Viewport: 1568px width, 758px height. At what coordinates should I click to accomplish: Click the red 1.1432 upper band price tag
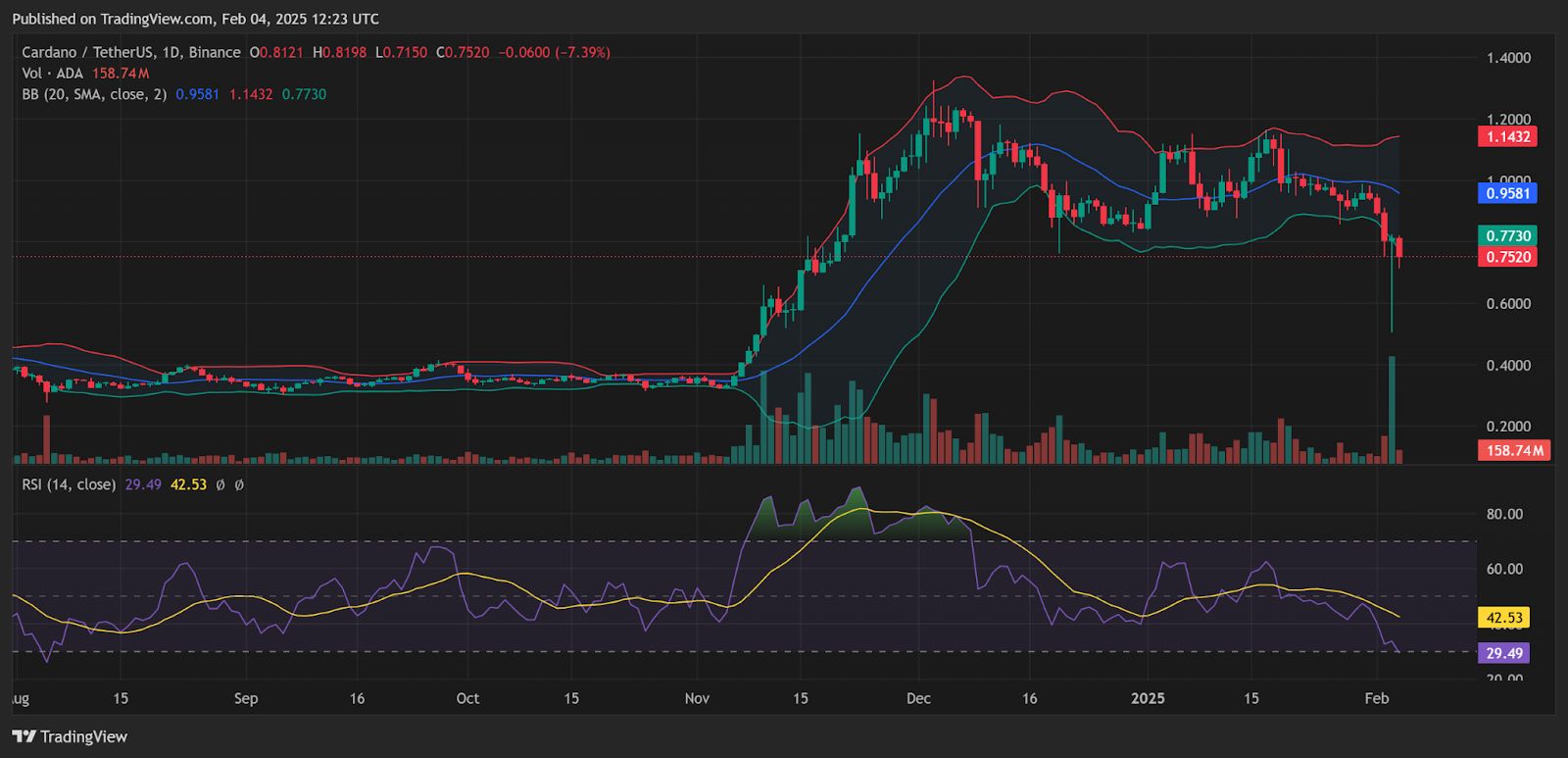click(x=1507, y=136)
